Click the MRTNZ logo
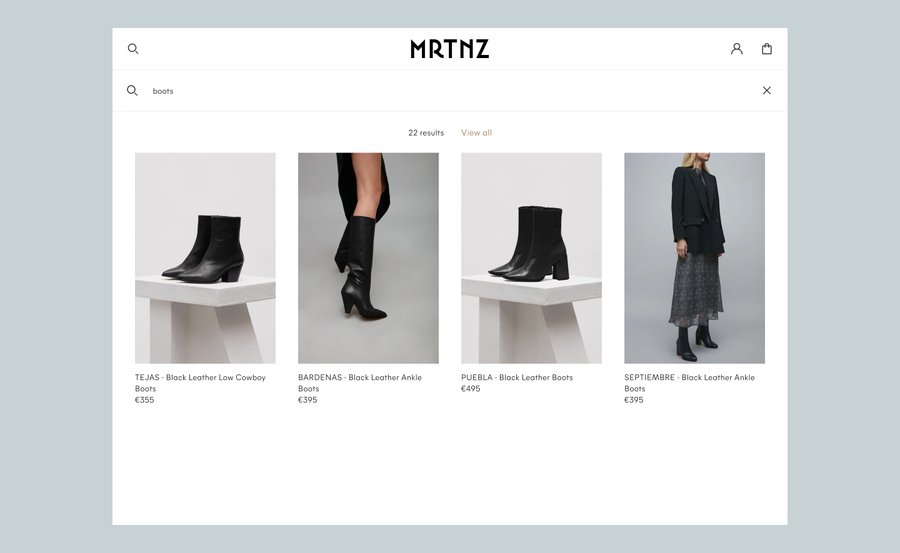 (x=449, y=49)
